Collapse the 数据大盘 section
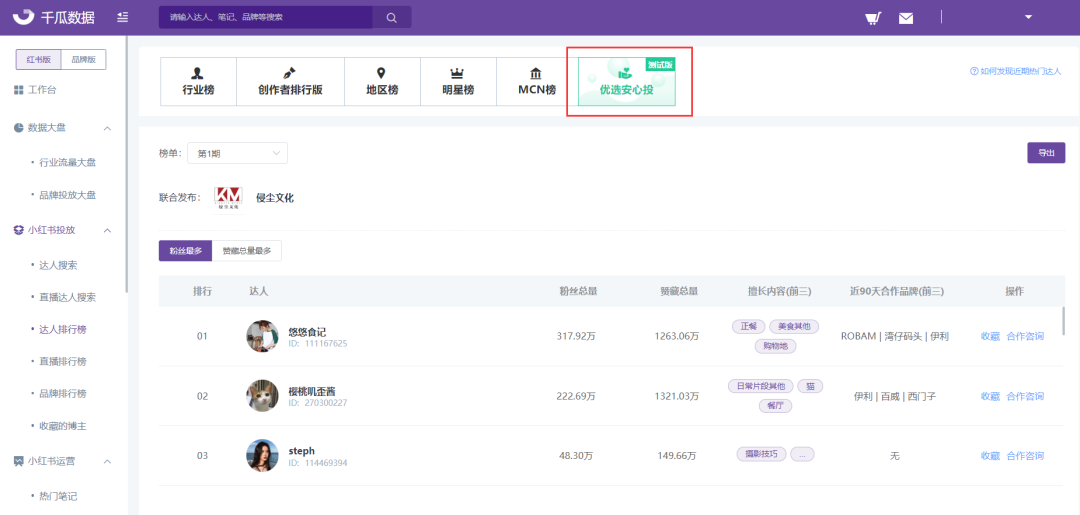1080x515 pixels. [107, 128]
